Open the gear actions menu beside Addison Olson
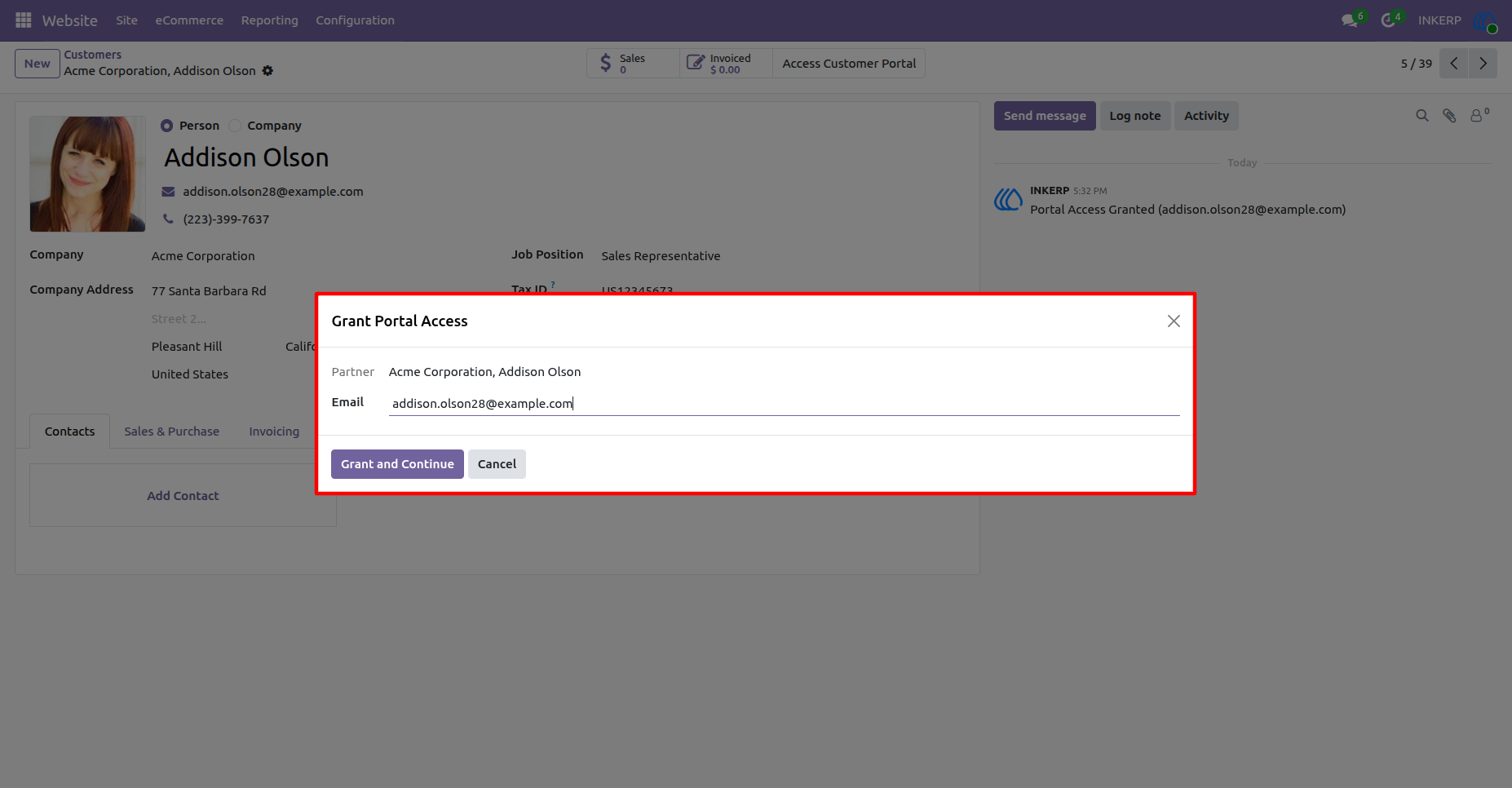This screenshot has height=788, width=1512. tap(267, 71)
